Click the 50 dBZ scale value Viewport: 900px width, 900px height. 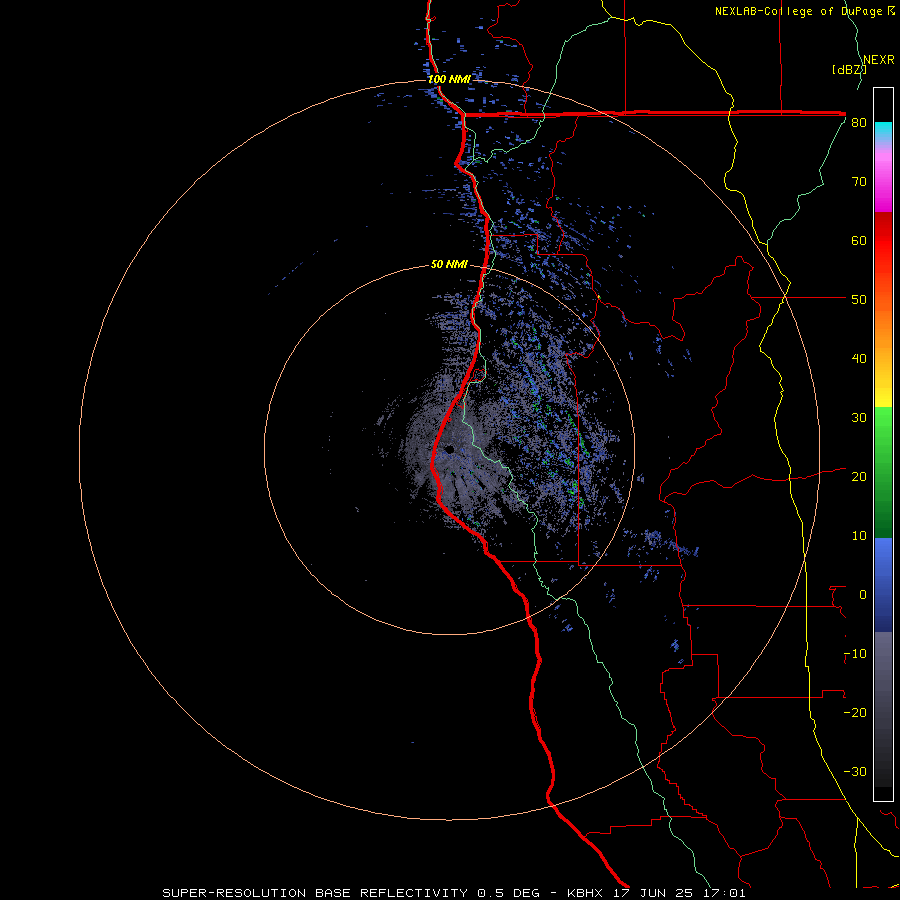coord(859,300)
